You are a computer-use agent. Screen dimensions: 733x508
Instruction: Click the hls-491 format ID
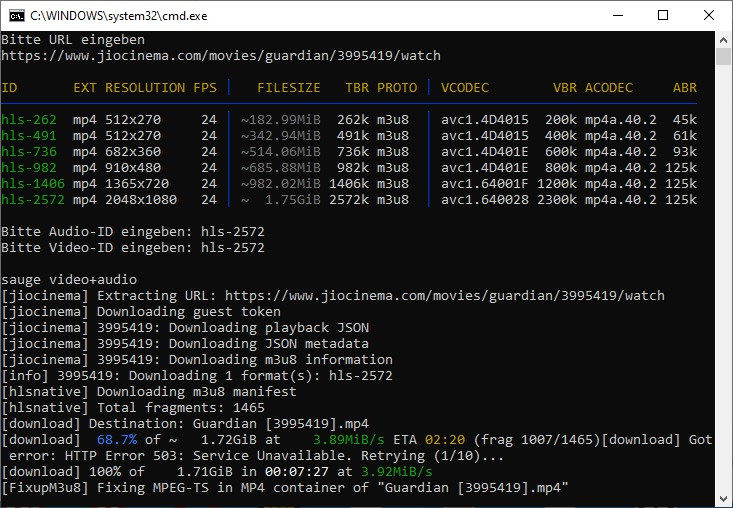29,136
